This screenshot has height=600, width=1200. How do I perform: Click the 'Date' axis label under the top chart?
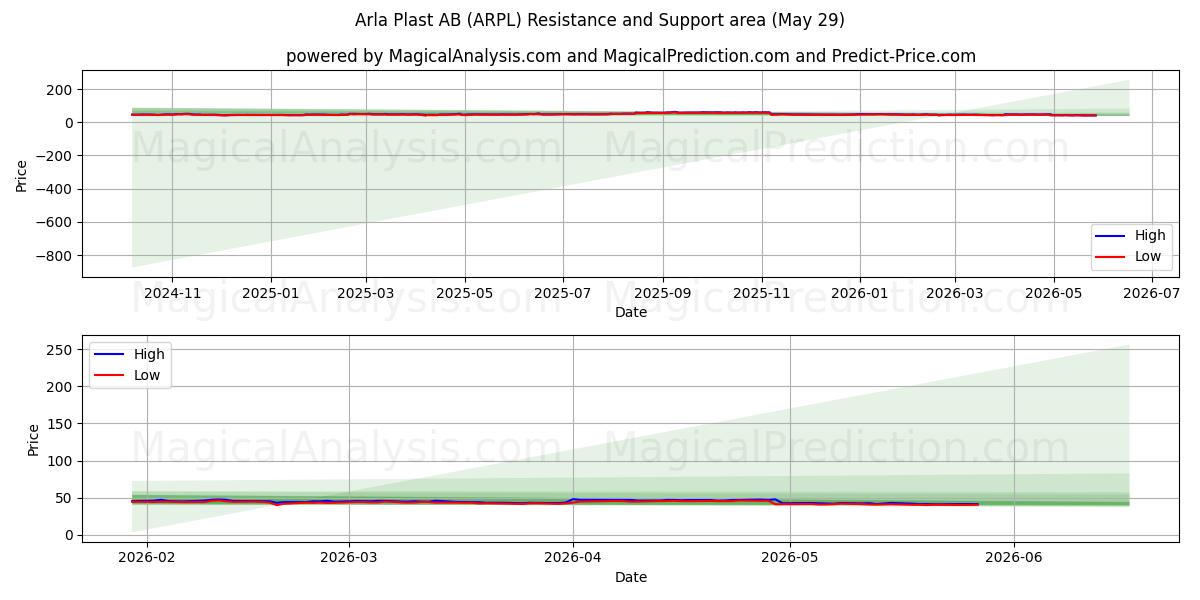631,313
